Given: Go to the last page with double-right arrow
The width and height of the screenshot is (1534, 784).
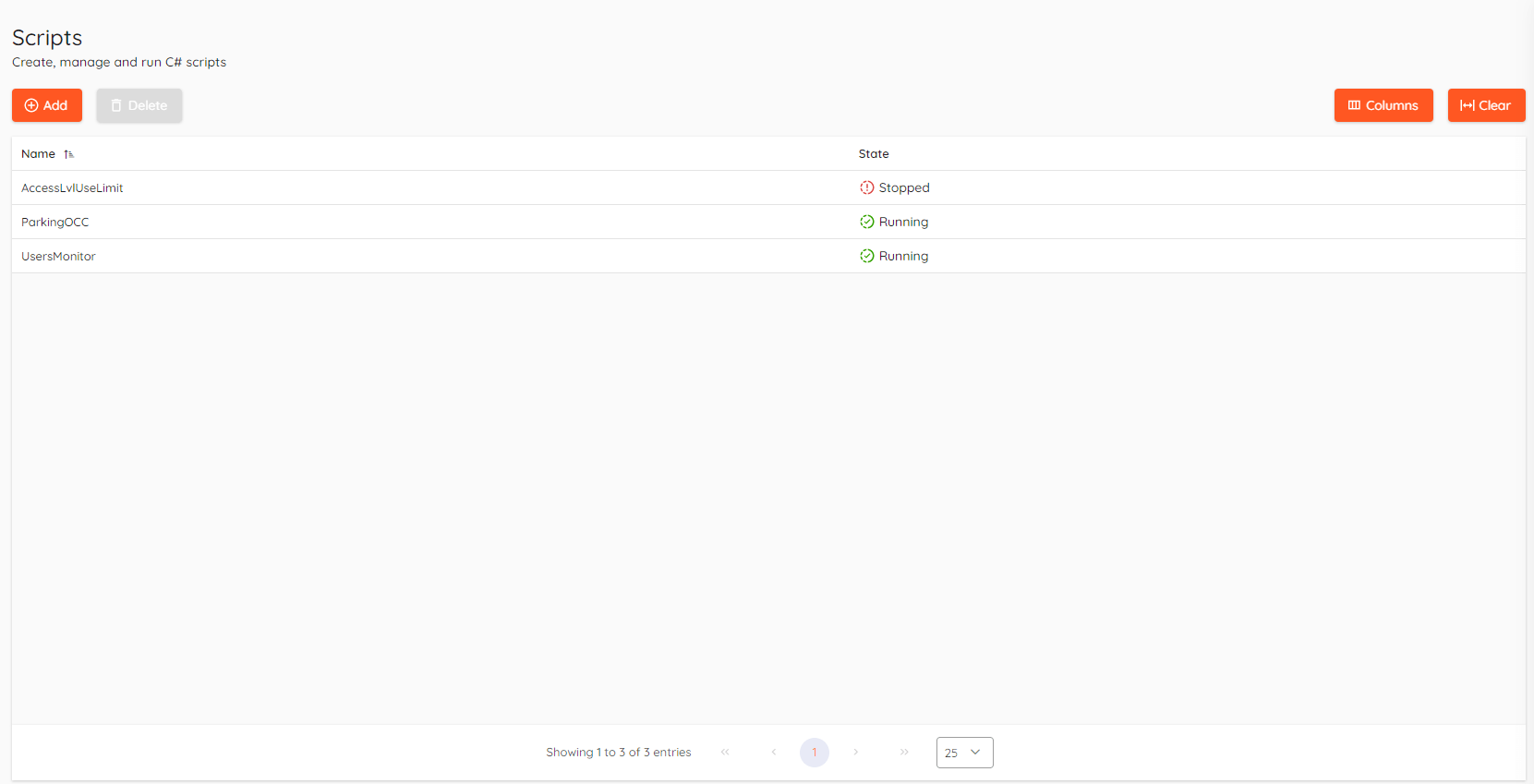Looking at the screenshot, I should 904,753.
